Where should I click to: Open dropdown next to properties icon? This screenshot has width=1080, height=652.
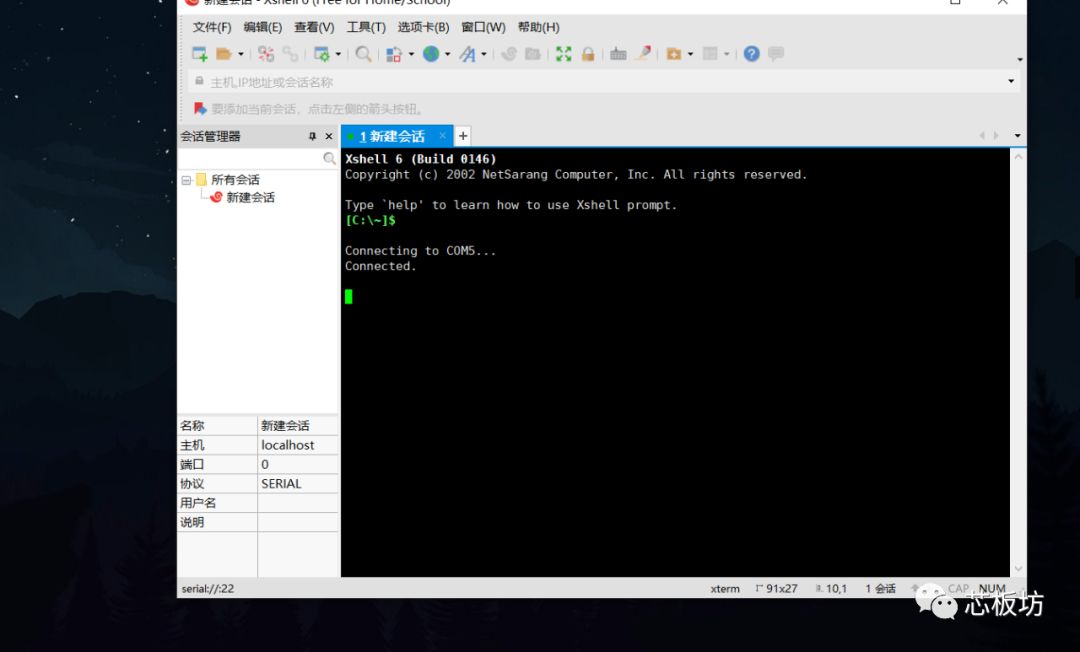[x=338, y=54]
